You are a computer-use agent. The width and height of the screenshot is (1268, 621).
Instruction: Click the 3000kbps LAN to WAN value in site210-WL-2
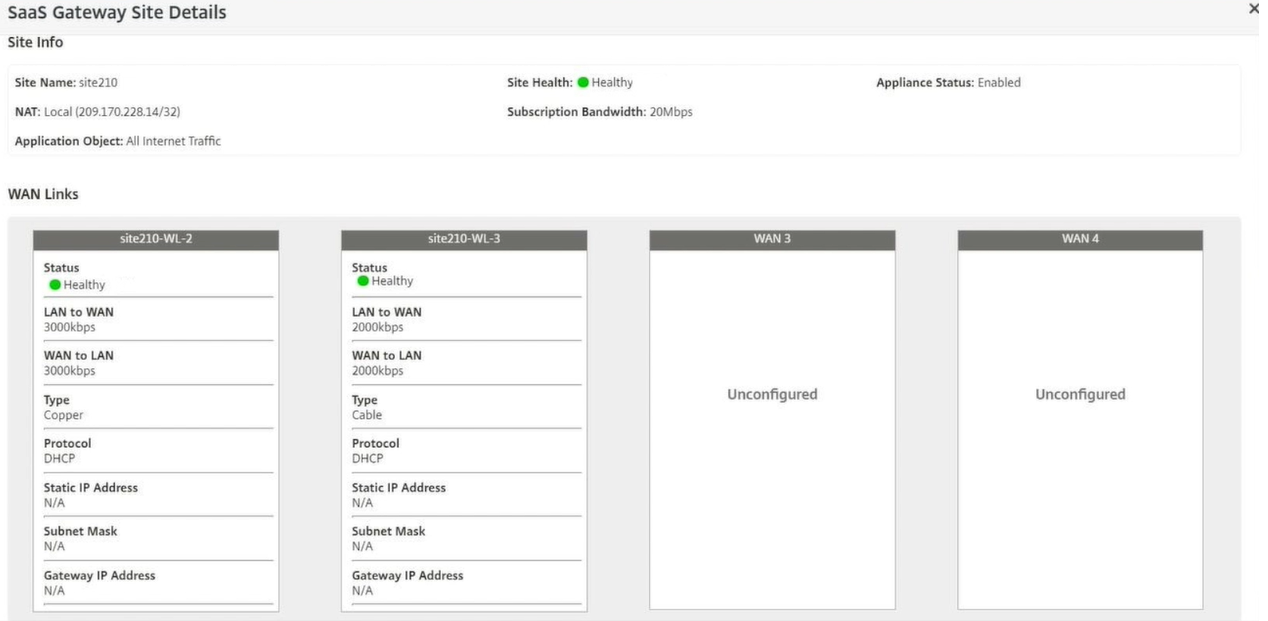click(x=70, y=327)
